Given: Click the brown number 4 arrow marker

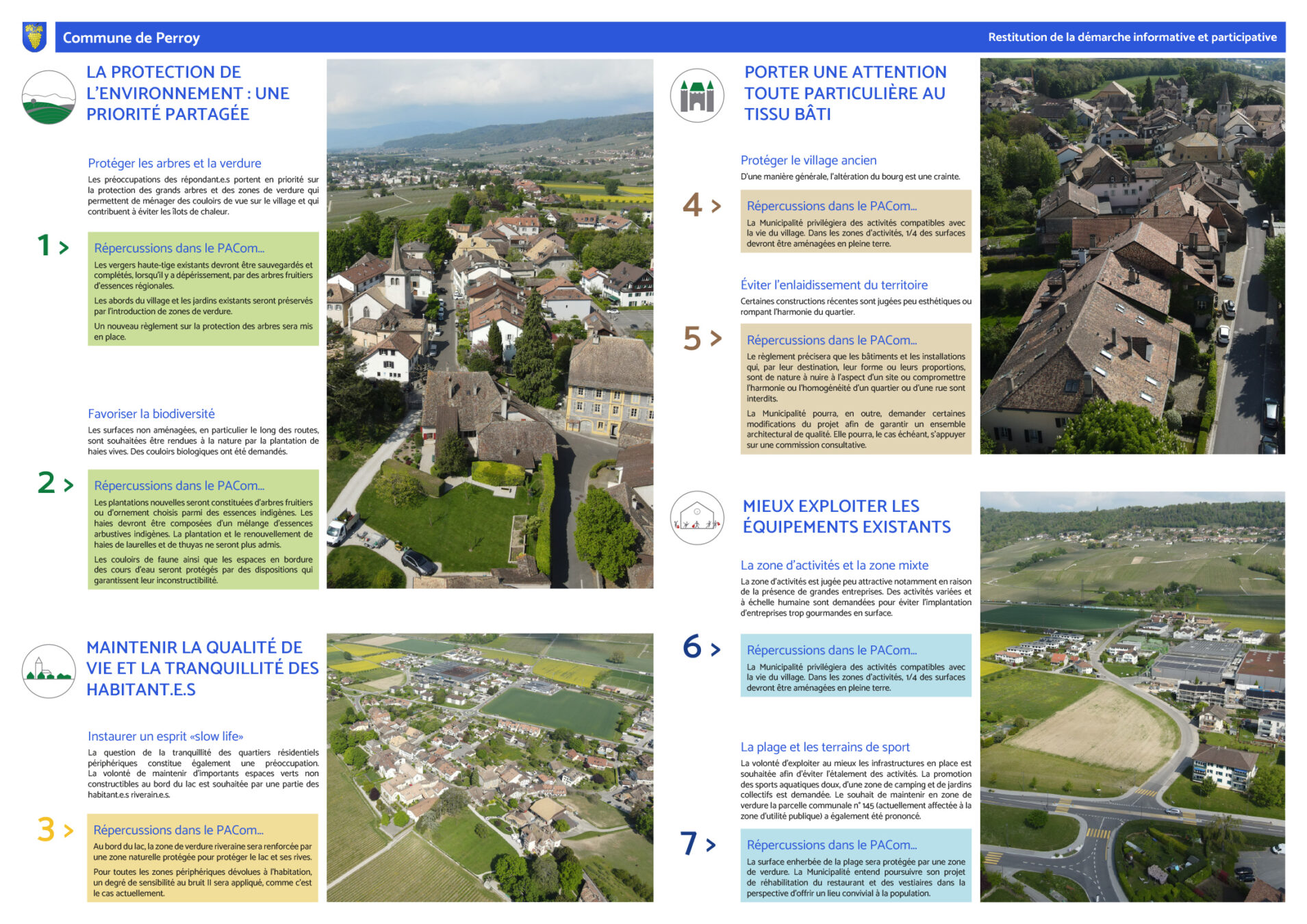Looking at the screenshot, I should tap(702, 205).
